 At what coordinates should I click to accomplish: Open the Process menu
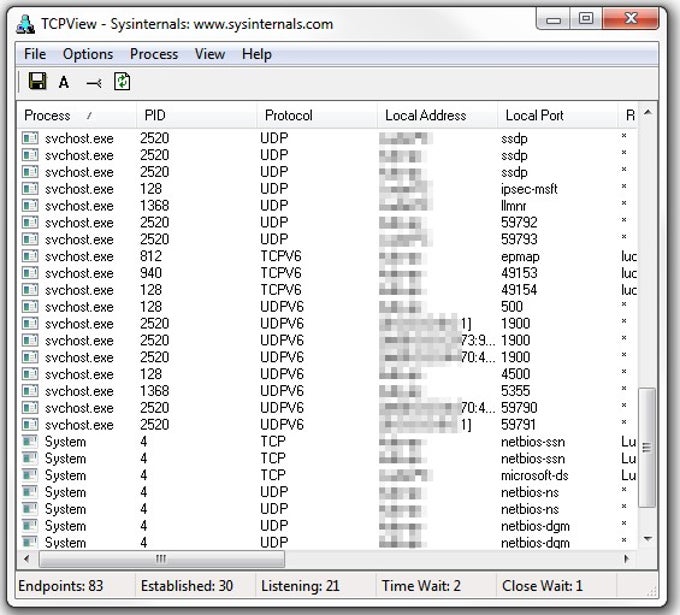click(154, 54)
